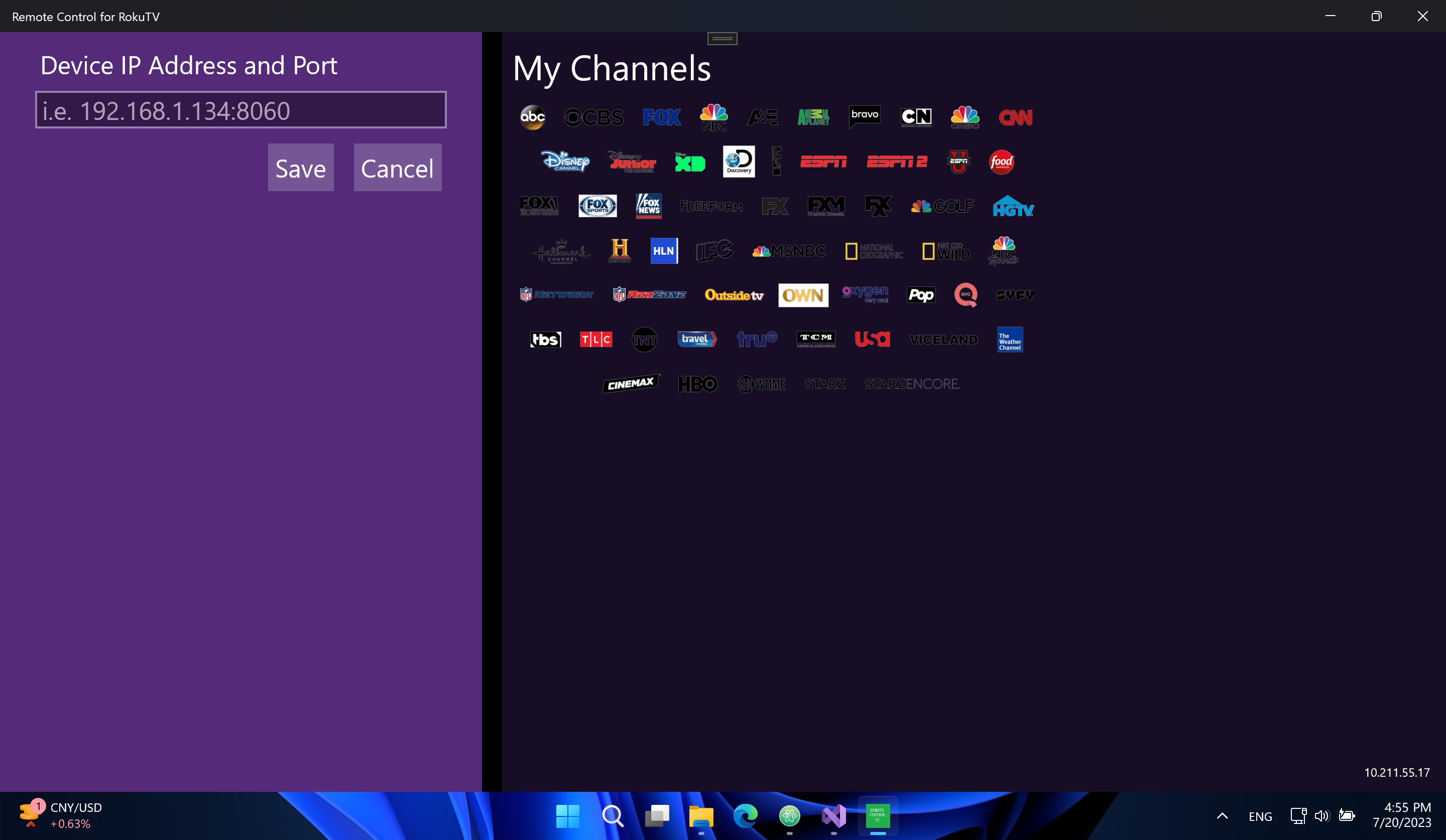This screenshot has width=1446, height=840.
Task: Open The Weather Channel
Action: click(1009, 339)
